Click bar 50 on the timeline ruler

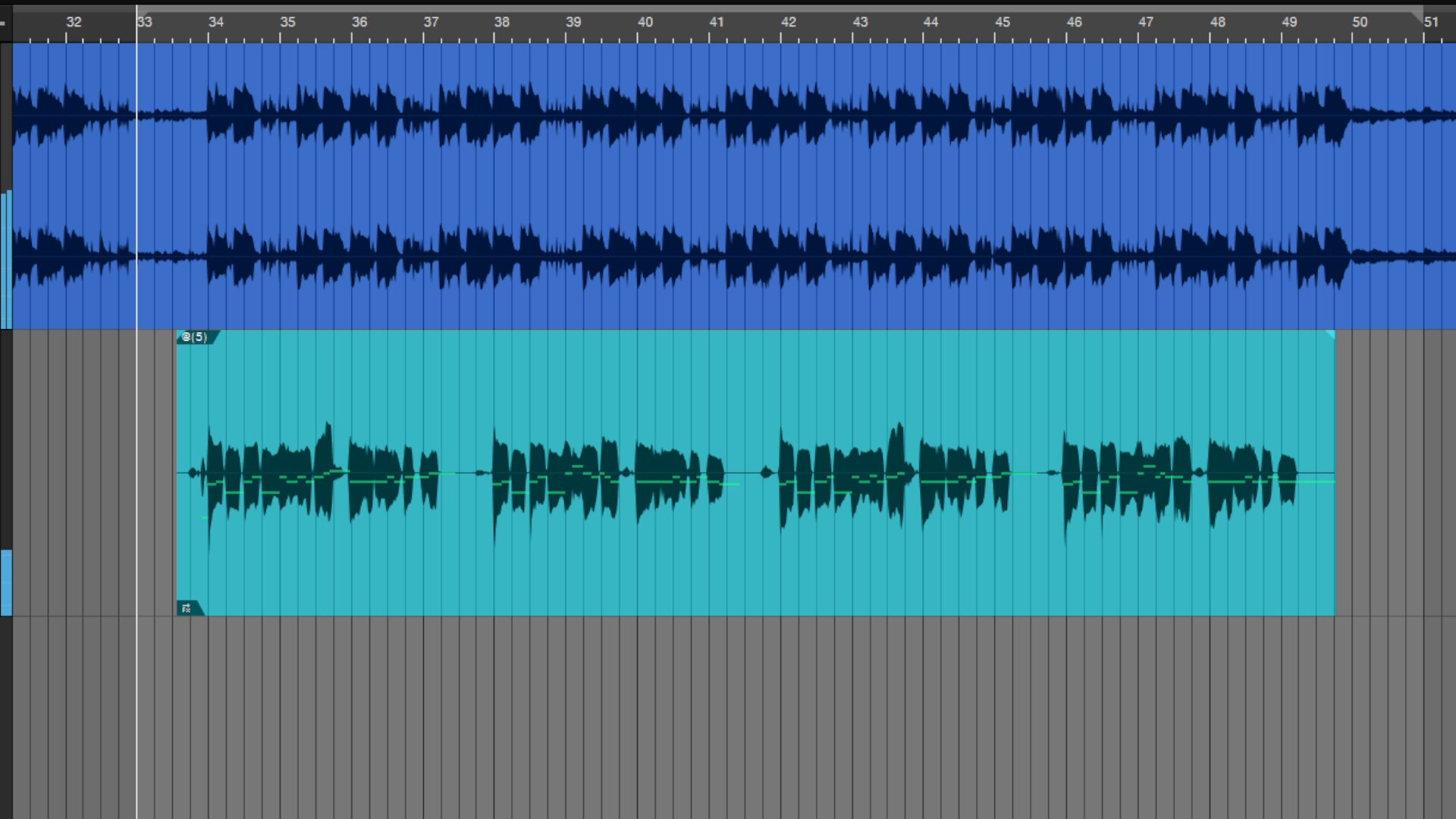pyautogui.click(x=1359, y=23)
